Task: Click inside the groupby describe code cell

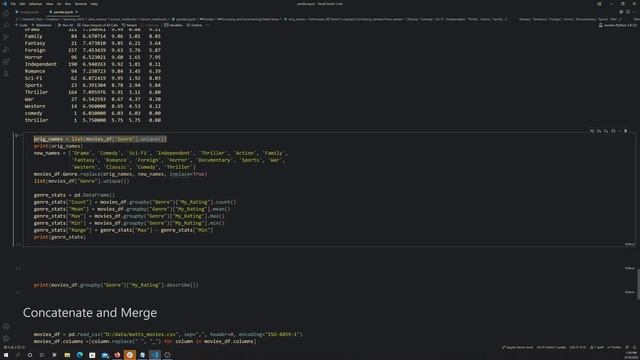Action: 116,285
